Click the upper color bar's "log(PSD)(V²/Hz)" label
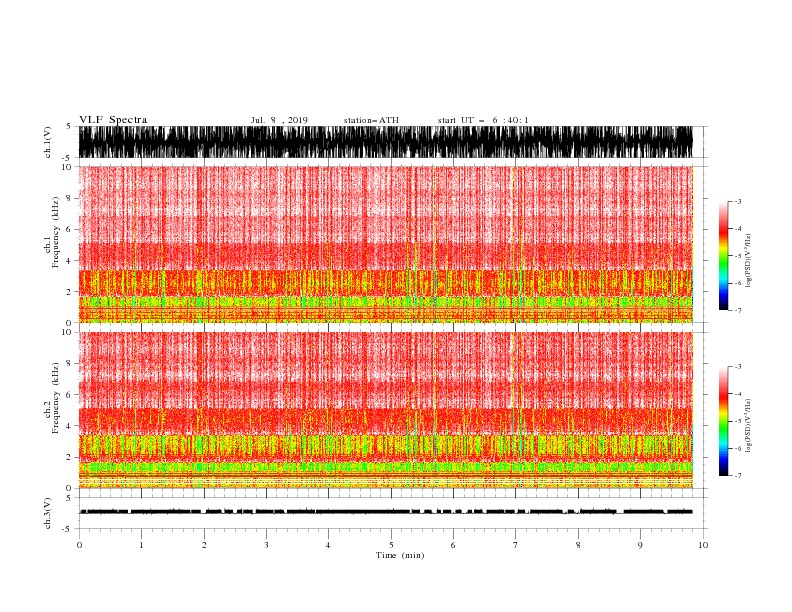This screenshot has width=792, height=612. click(749, 261)
